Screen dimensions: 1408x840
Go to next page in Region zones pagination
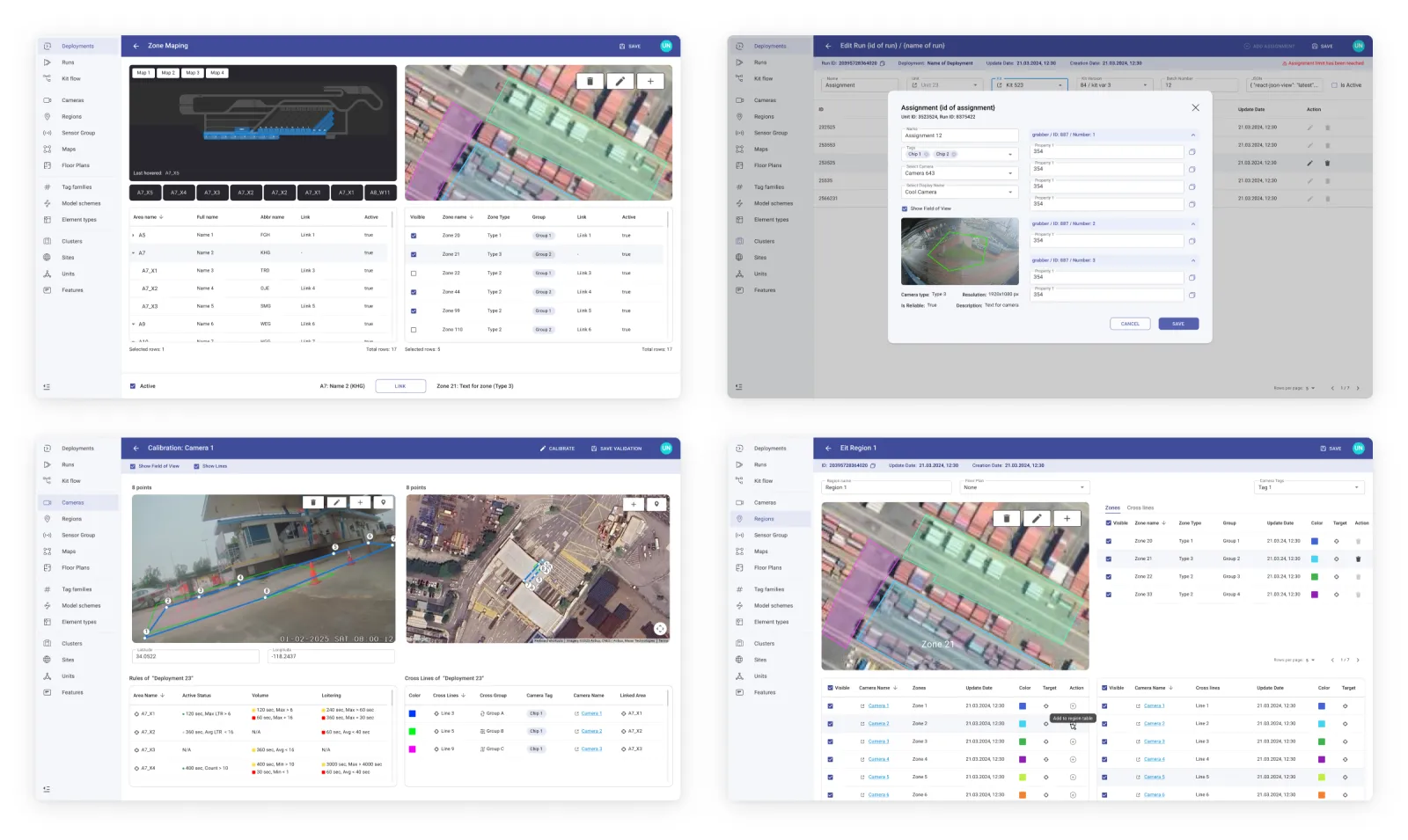point(1358,660)
